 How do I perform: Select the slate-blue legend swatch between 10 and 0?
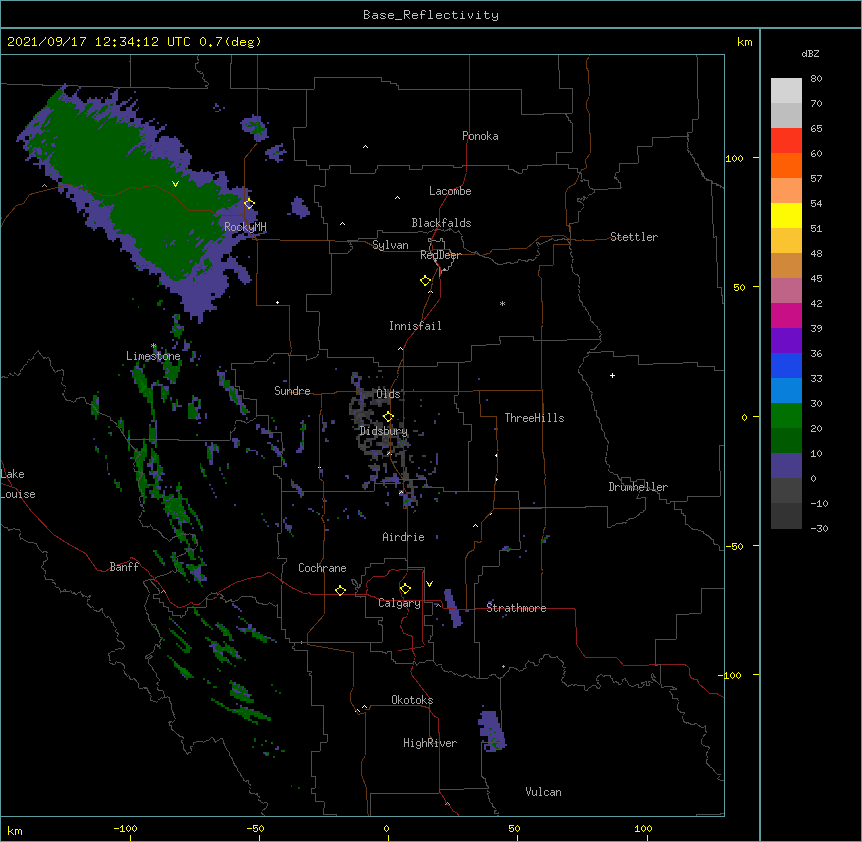[786, 466]
